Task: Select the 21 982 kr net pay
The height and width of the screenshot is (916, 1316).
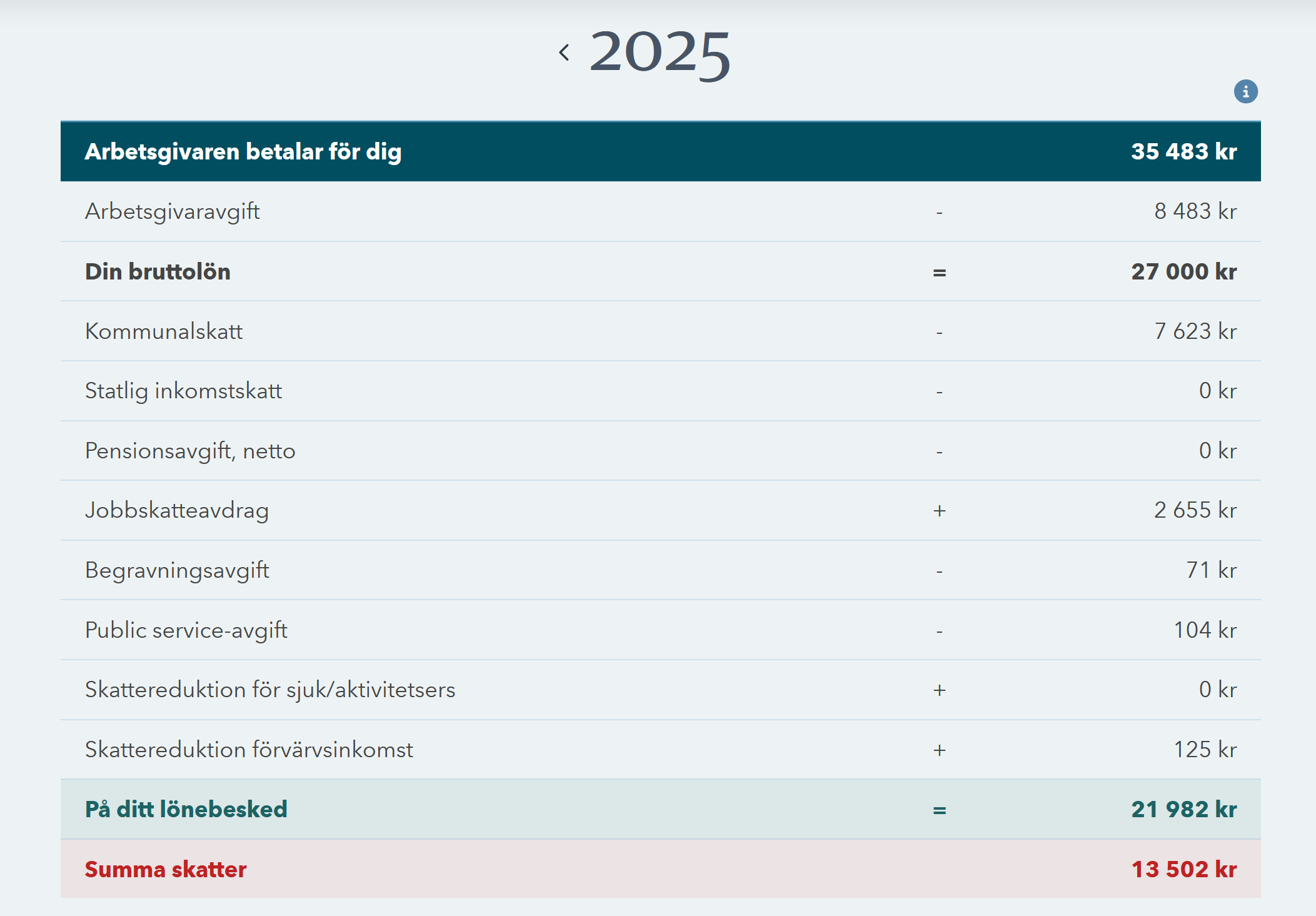Action: tap(1184, 810)
